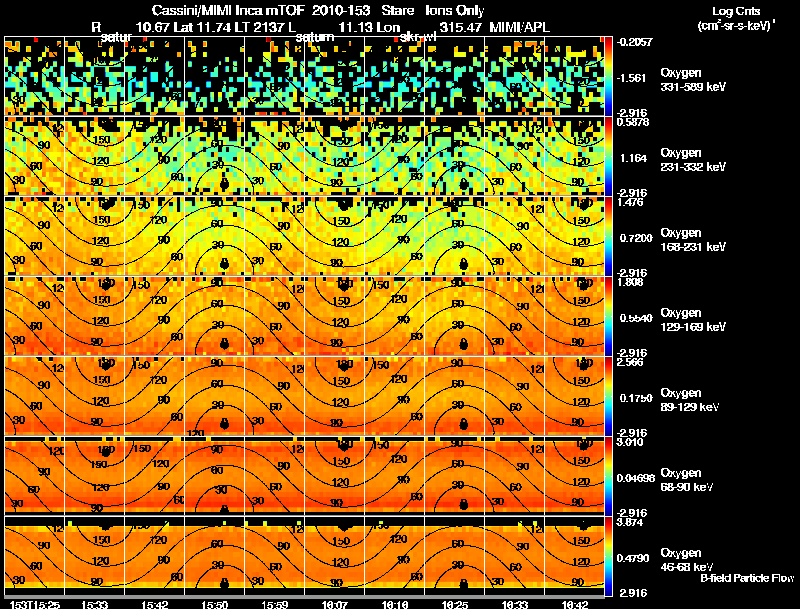
Task: Select the 0.1750 color scale value
Action: (x=636, y=398)
